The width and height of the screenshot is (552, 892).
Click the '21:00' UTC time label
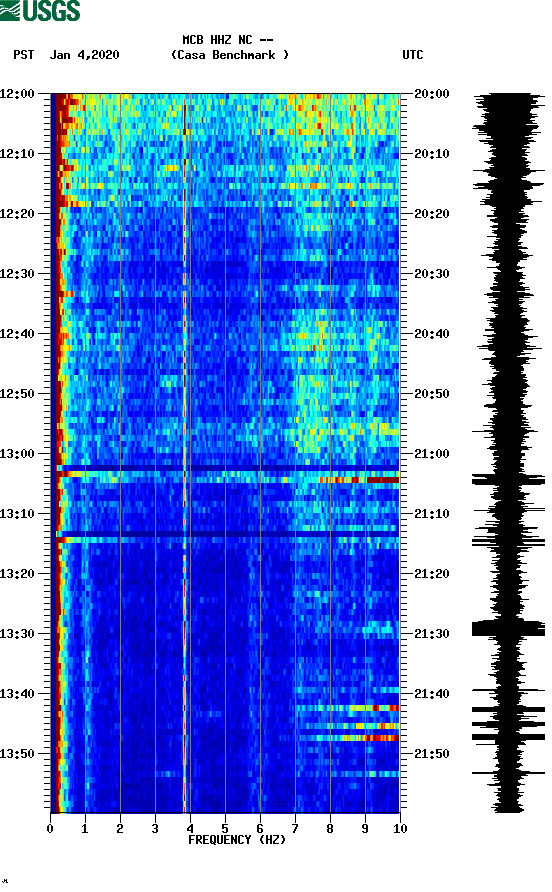(432, 454)
